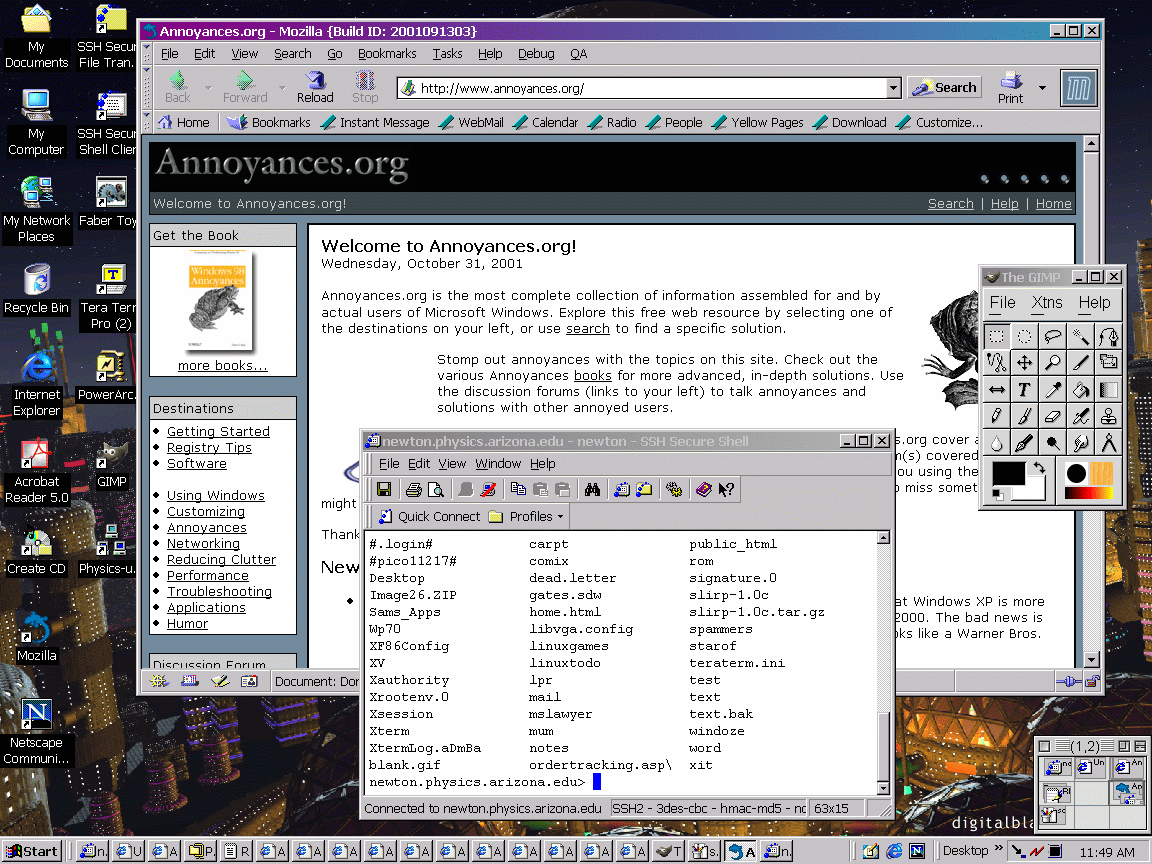
Task: Open the Getting Started link
Action: pyautogui.click(x=218, y=431)
